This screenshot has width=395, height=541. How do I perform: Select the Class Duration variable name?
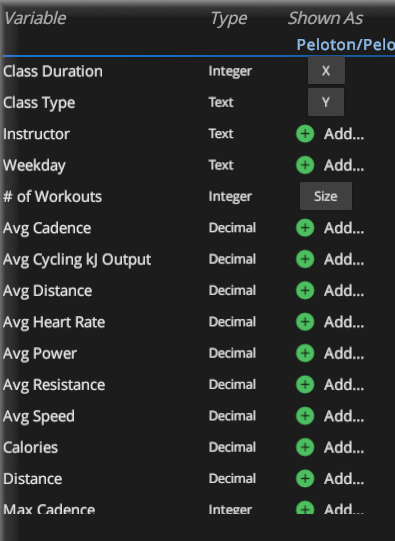pyautogui.click(x=53, y=71)
